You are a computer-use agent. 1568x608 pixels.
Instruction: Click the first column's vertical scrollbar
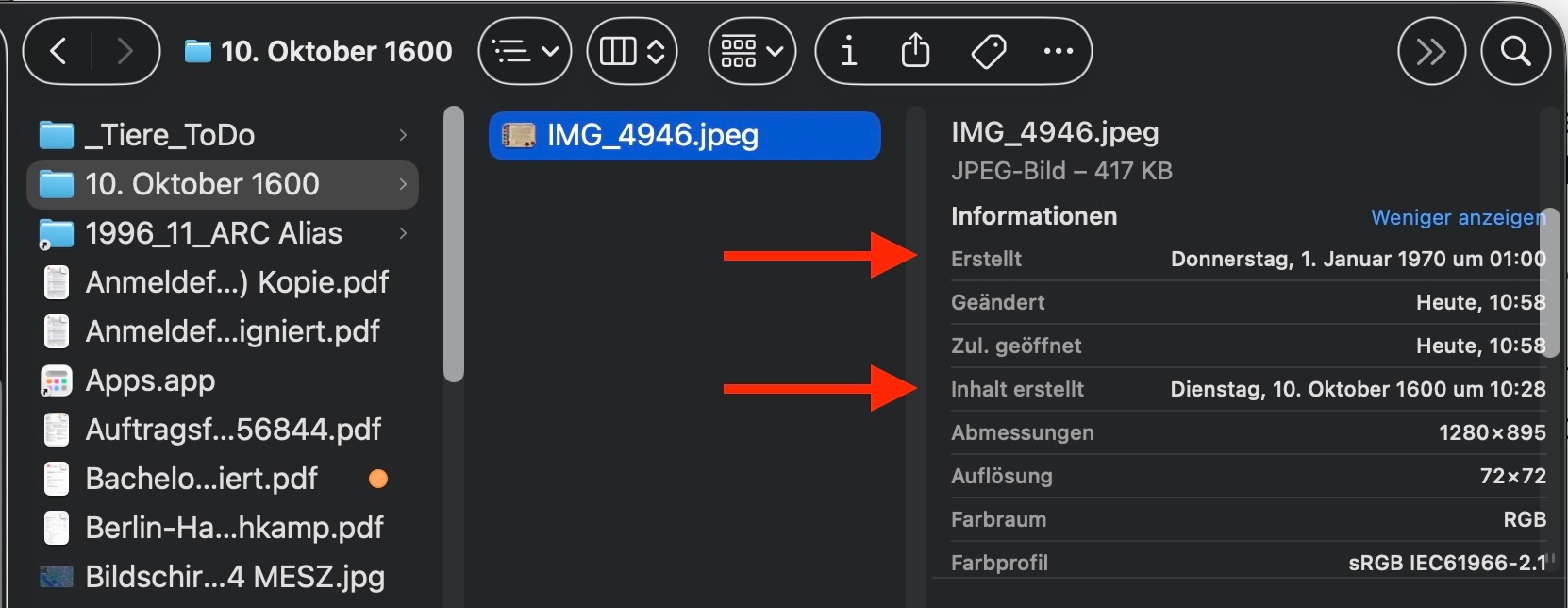pyautogui.click(x=454, y=245)
